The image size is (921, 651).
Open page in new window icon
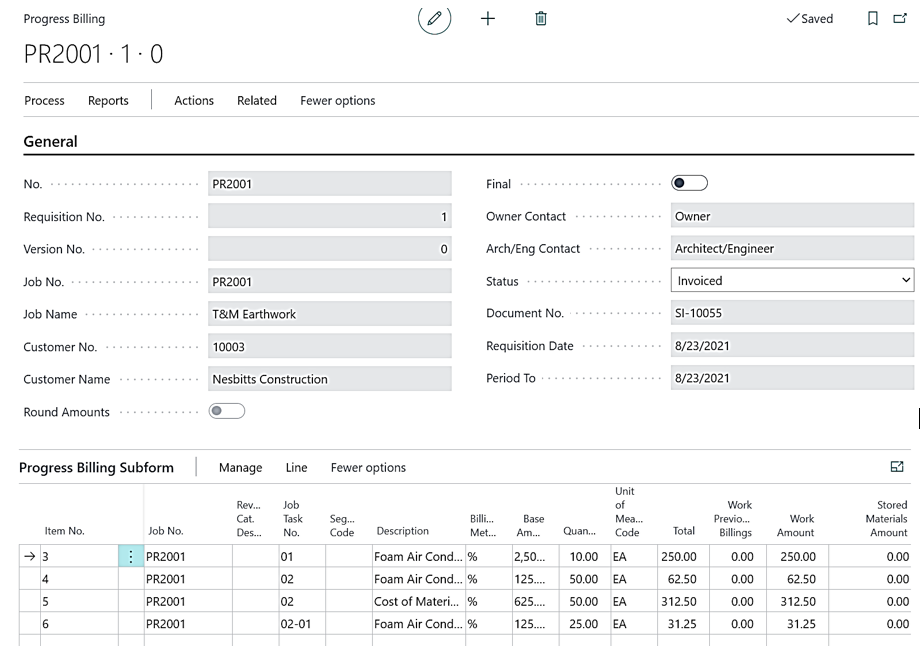click(900, 19)
